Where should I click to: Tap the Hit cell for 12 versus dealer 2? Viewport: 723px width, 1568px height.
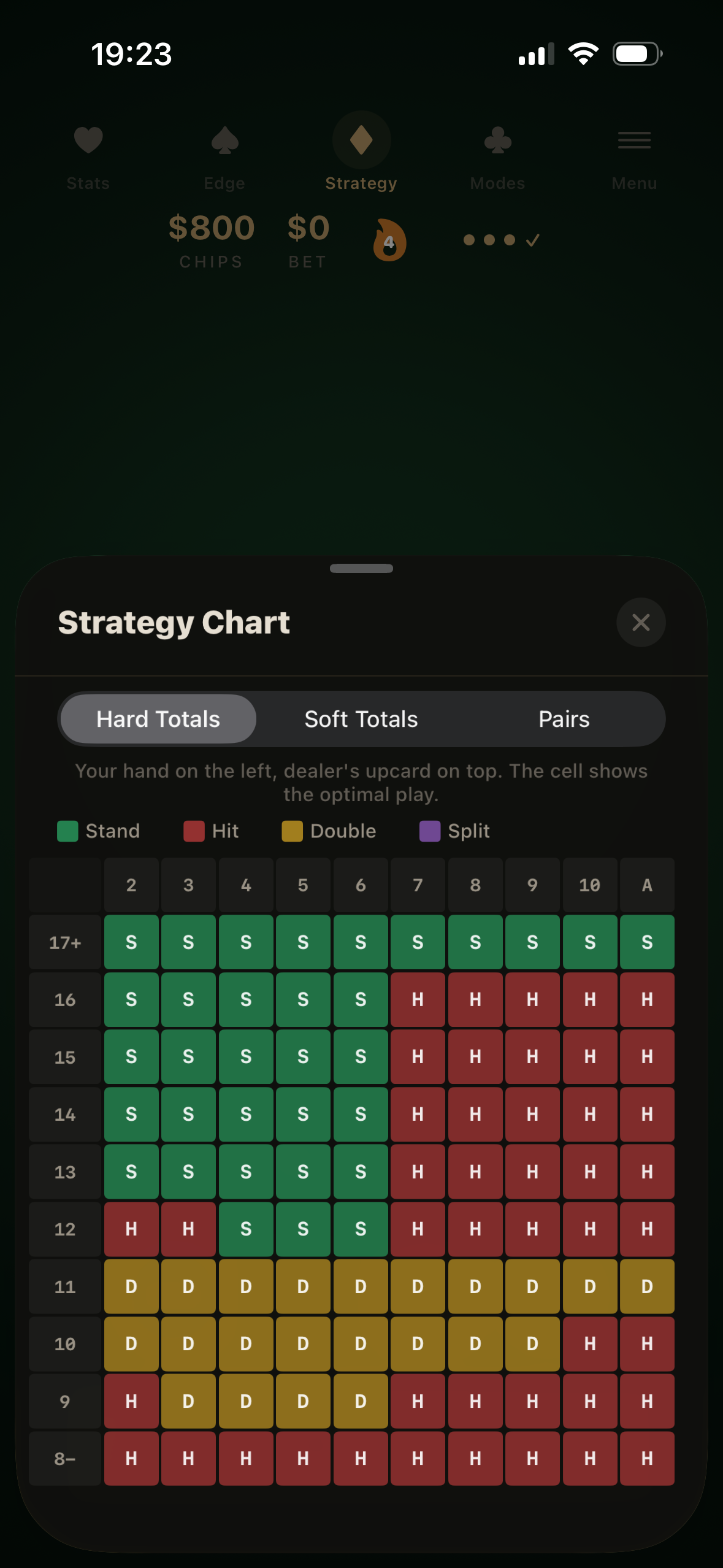pyautogui.click(x=131, y=1229)
